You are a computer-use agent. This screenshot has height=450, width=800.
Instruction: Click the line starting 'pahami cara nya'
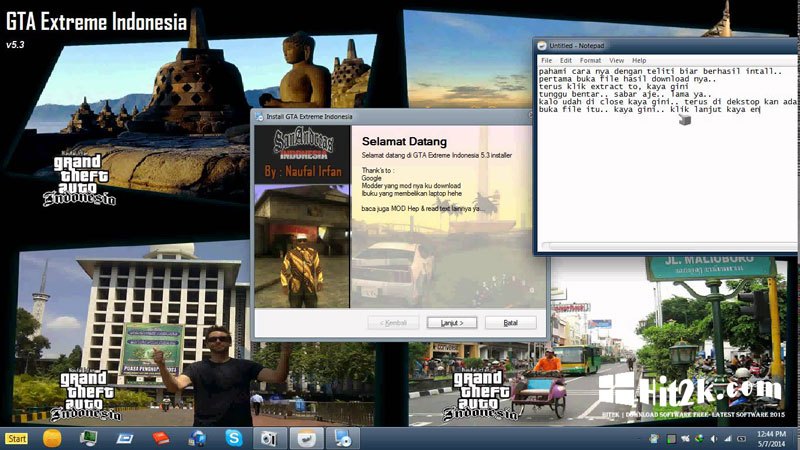tap(660, 71)
